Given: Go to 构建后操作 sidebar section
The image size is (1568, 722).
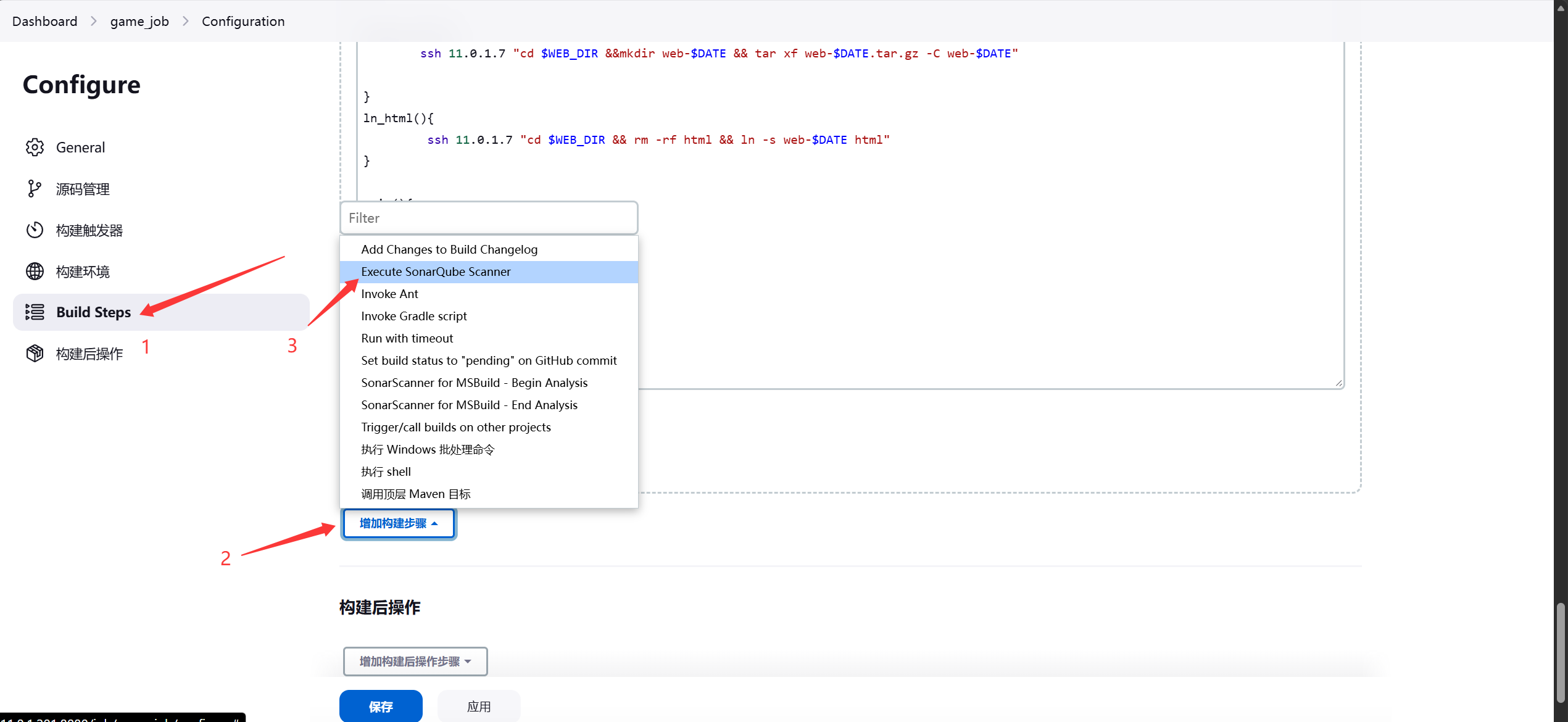Looking at the screenshot, I should (x=89, y=354).
